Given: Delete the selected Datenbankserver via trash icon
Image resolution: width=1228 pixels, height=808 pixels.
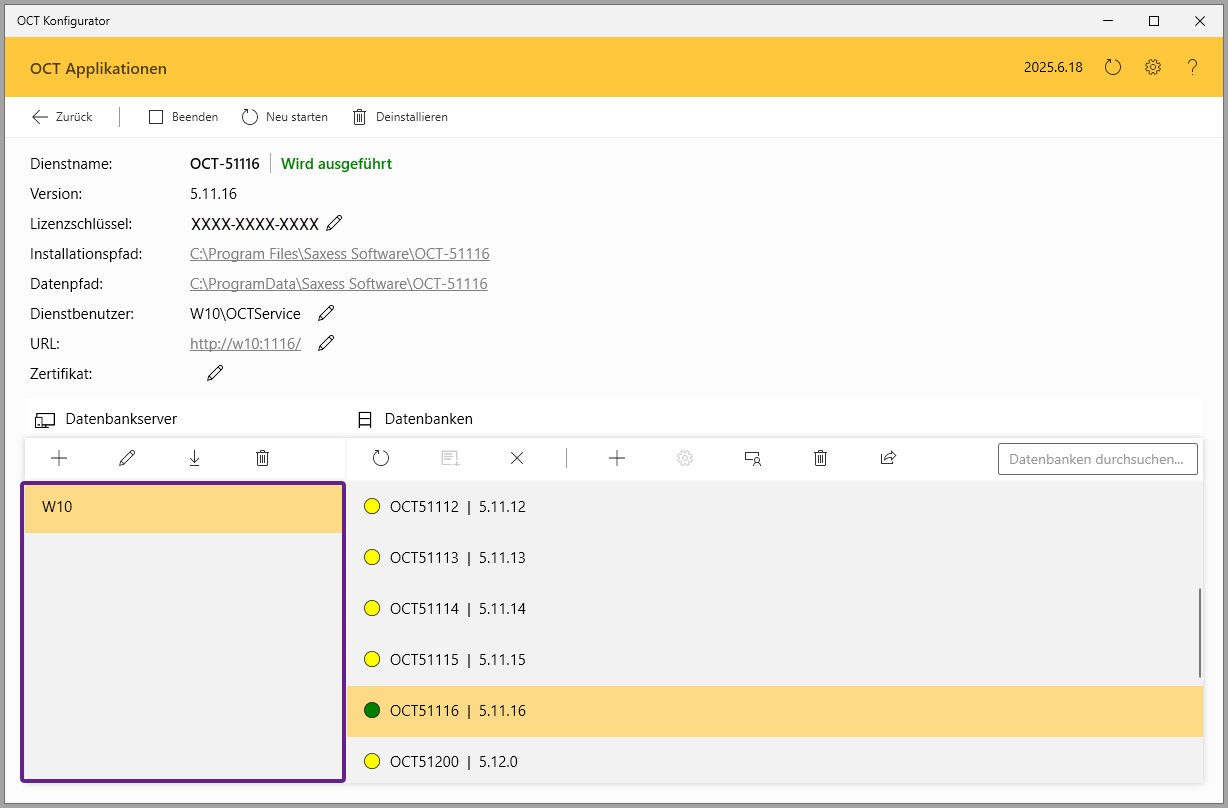Looking at the screenshot, I should click(262, 458).
